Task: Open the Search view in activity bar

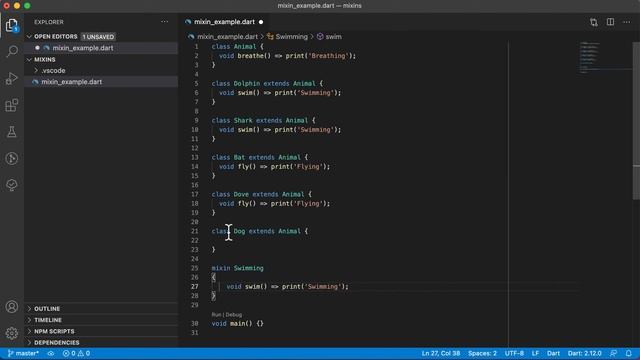Action: (12, 51)
